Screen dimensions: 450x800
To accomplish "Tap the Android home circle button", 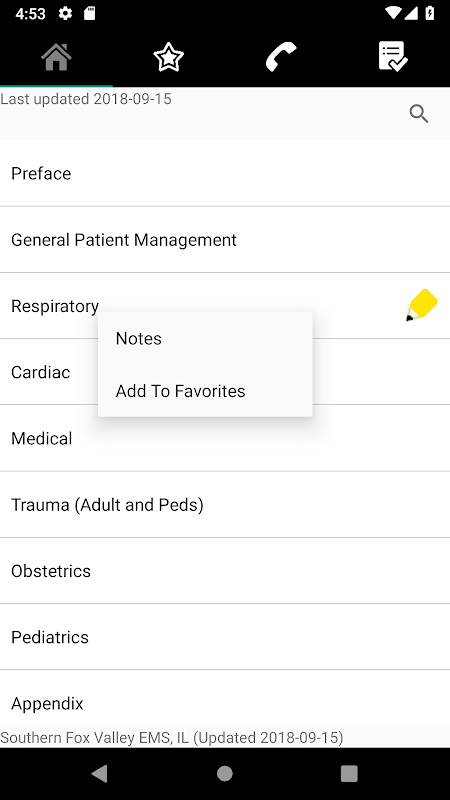I will point(225,774).
